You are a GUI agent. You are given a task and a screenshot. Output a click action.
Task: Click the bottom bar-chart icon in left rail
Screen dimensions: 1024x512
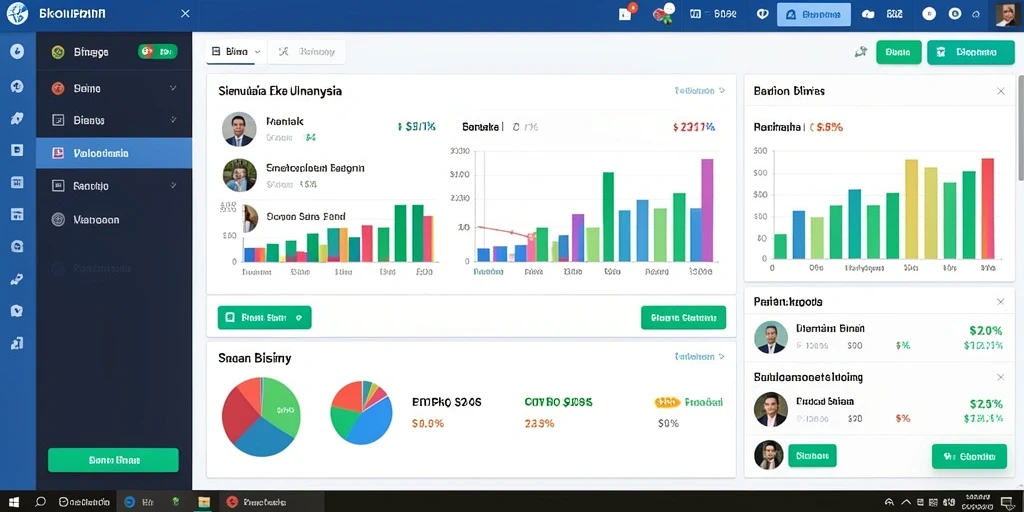pyautogui.click(x=18, y=342)
